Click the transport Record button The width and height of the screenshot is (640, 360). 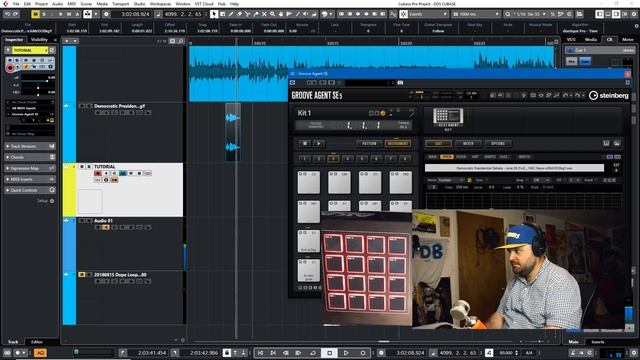coord(362,353)
